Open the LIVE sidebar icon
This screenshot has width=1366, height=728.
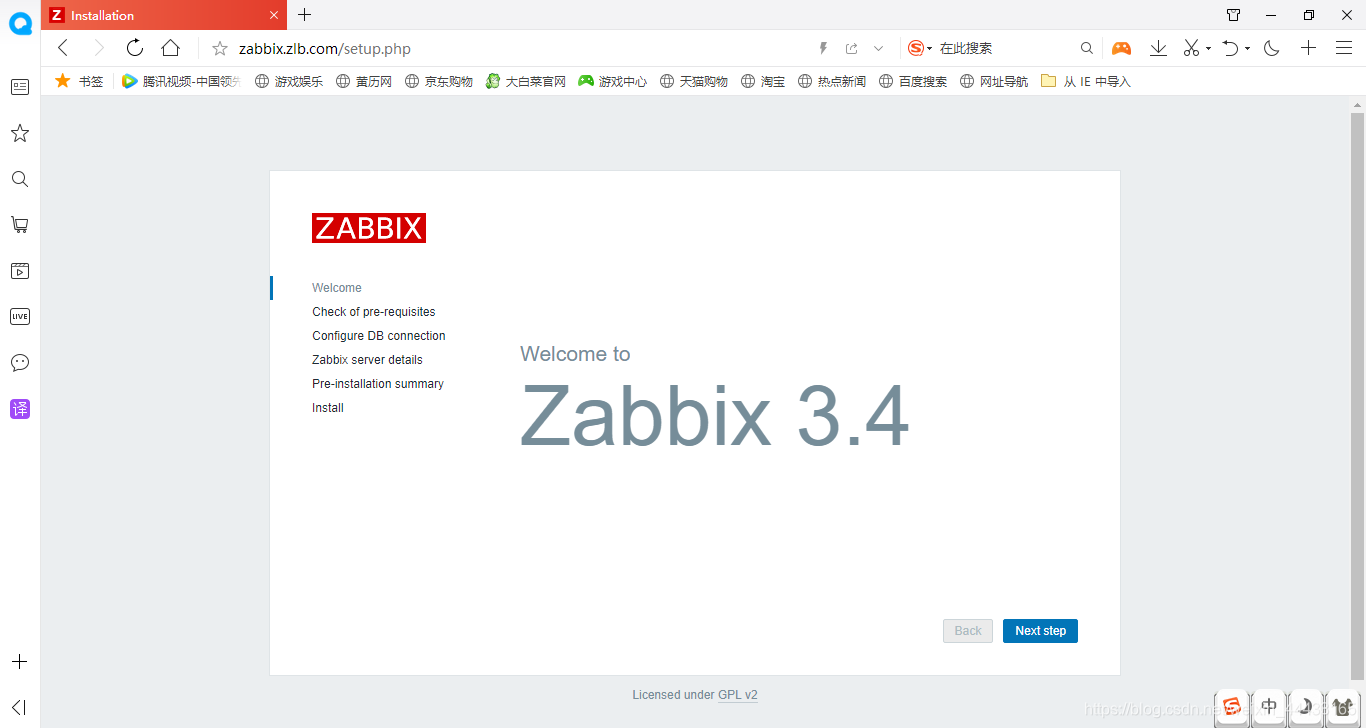tap(20, 317)
